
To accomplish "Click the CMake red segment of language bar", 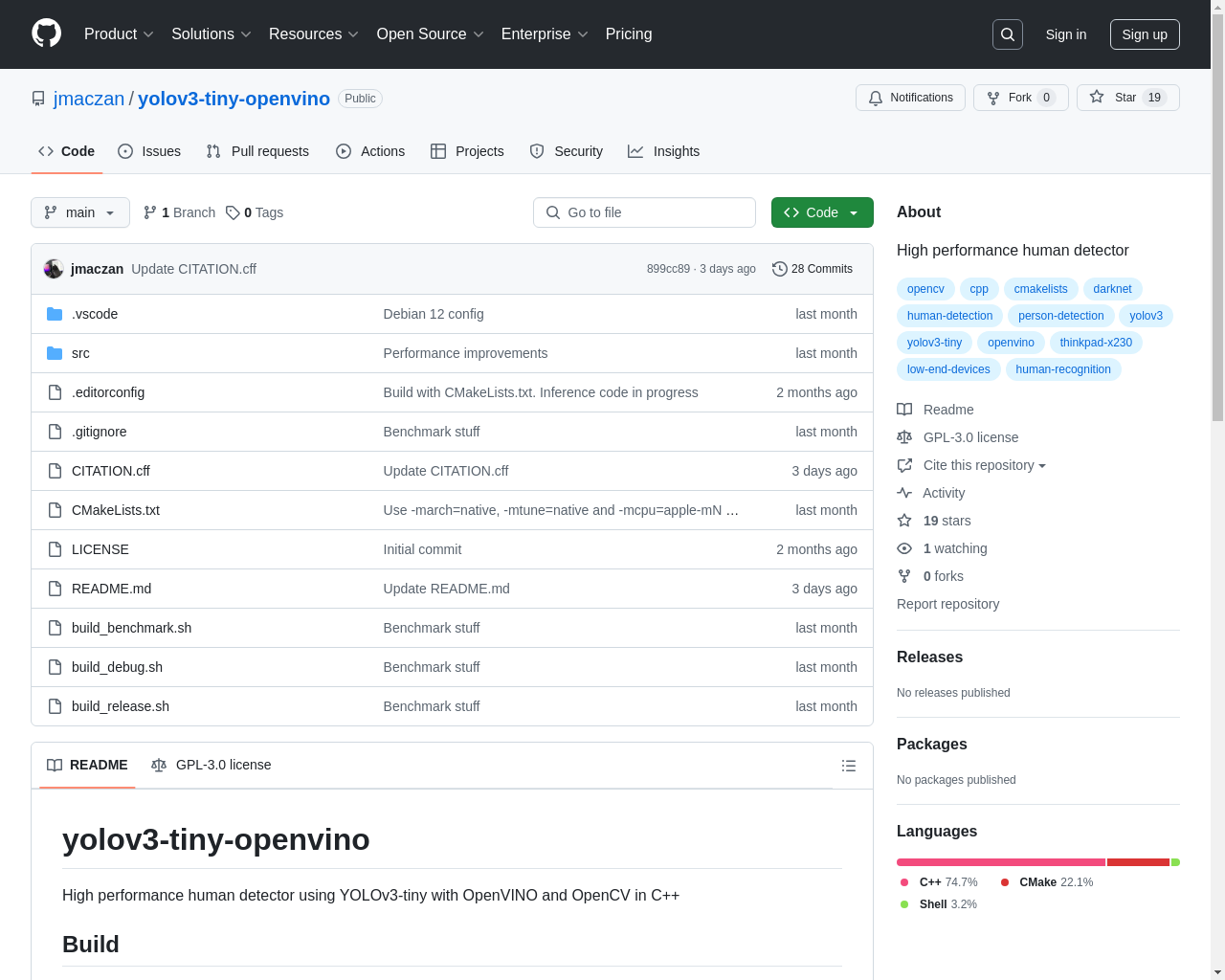I will point(1138,862).
